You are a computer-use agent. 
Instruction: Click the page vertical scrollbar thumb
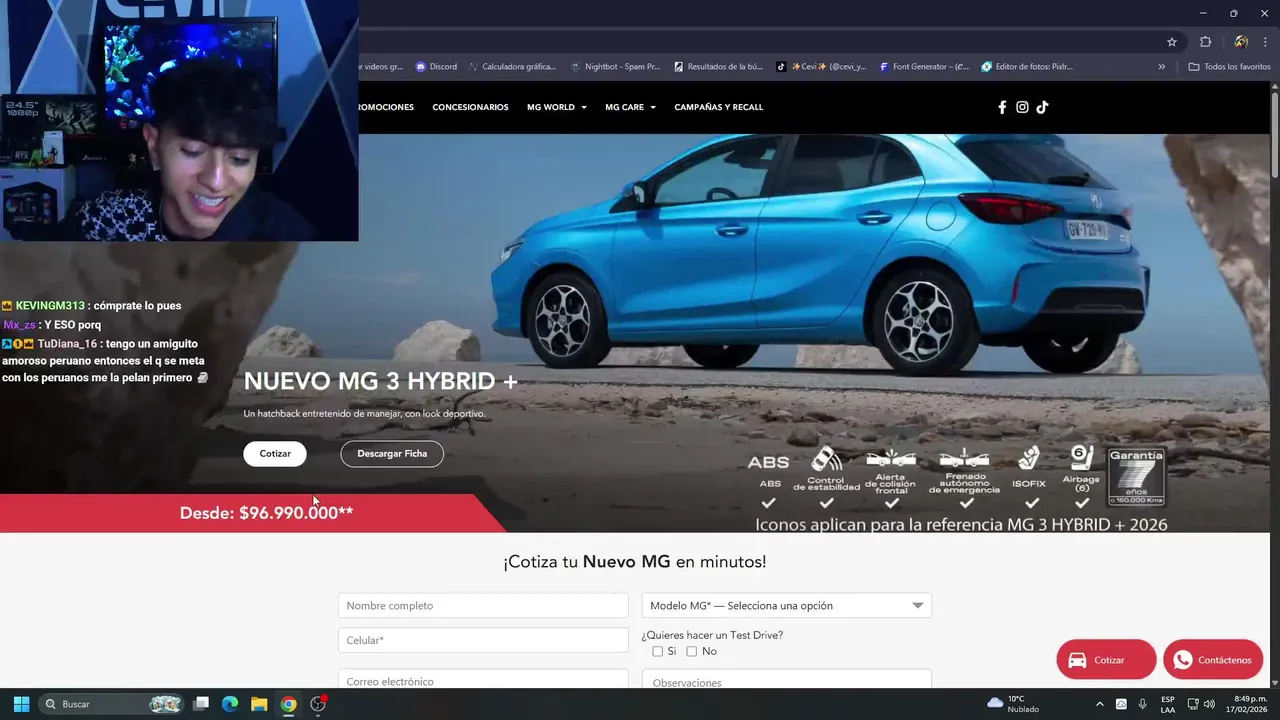(1275, 134)
